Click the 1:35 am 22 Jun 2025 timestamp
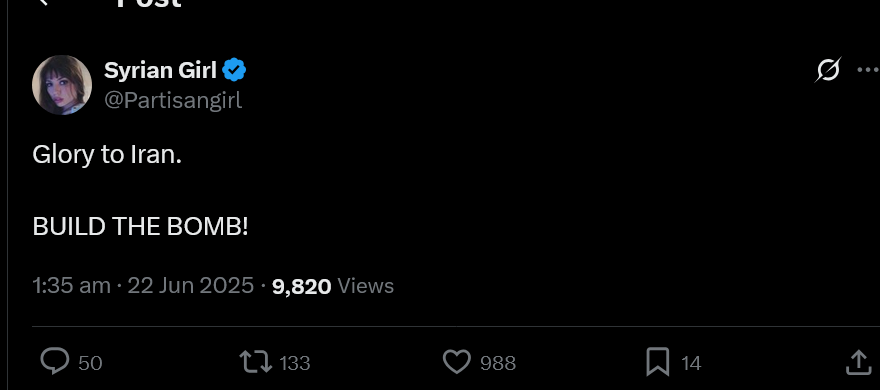The image size is (880, 390). click(x=143, y=286)
